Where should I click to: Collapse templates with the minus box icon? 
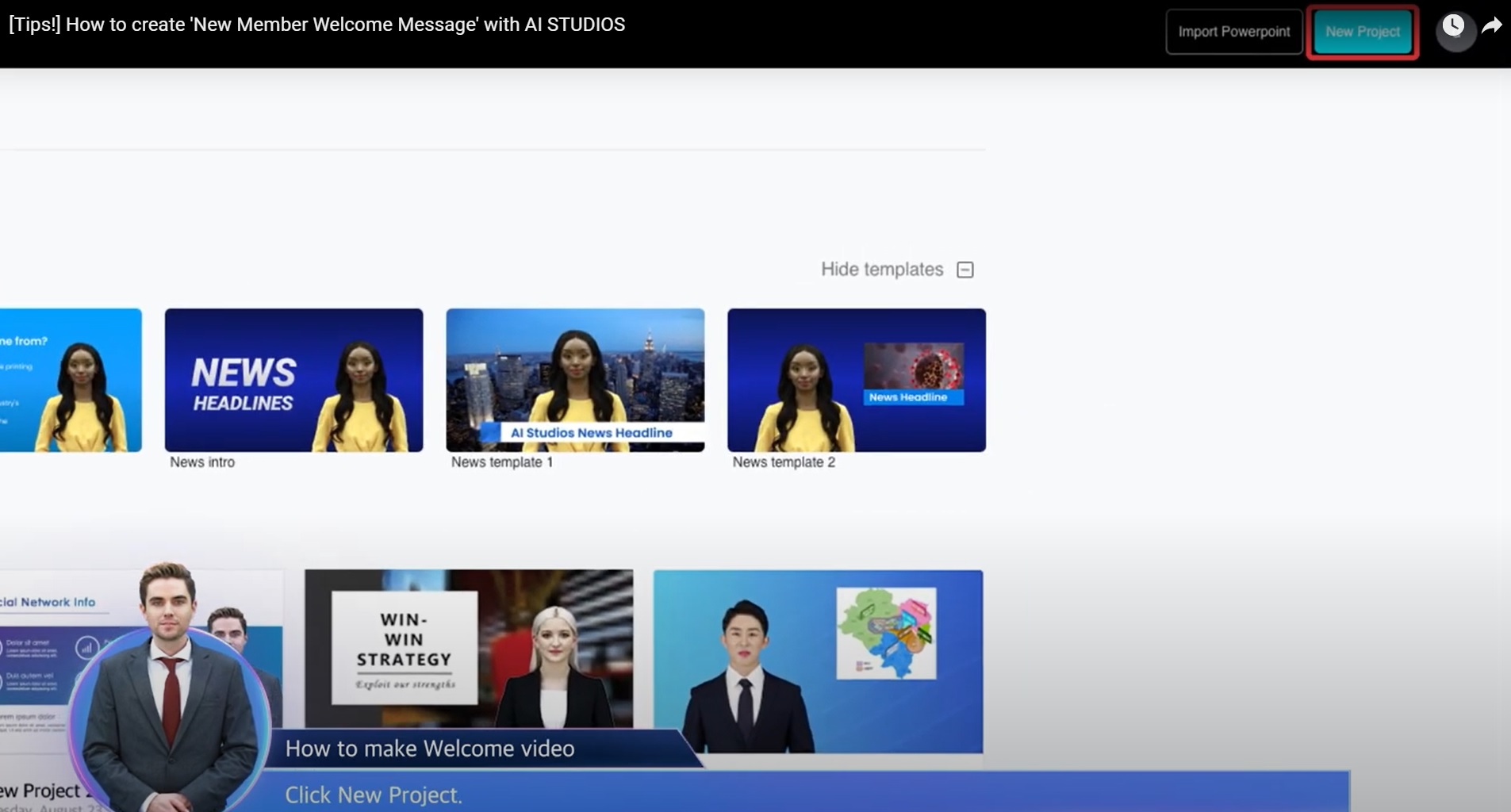point(965,270)
